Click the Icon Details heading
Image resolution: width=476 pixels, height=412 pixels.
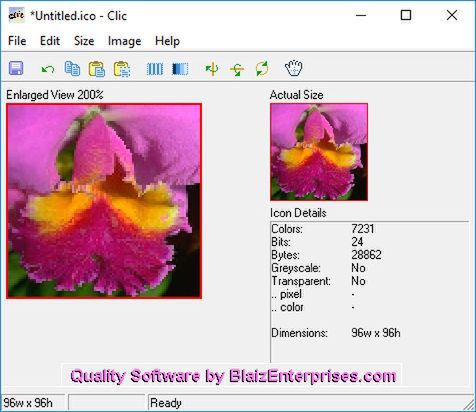(x=298, y=213)
